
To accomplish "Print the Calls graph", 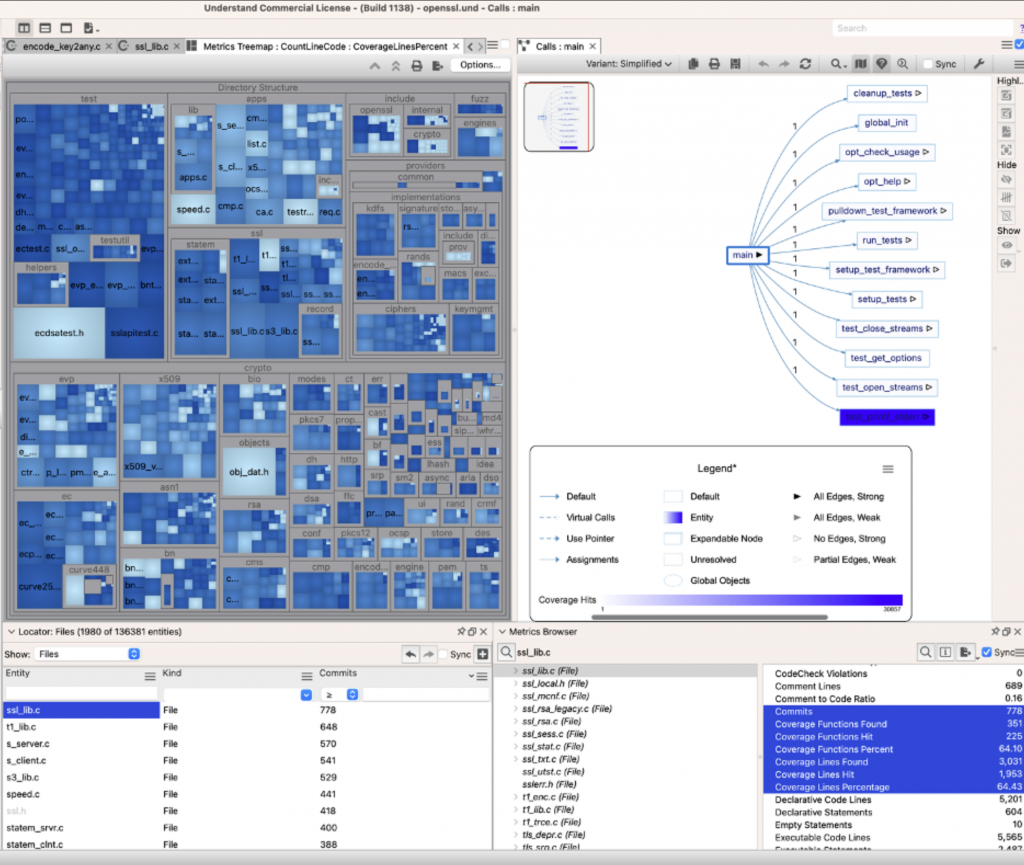I will click(x=714, y=63).
